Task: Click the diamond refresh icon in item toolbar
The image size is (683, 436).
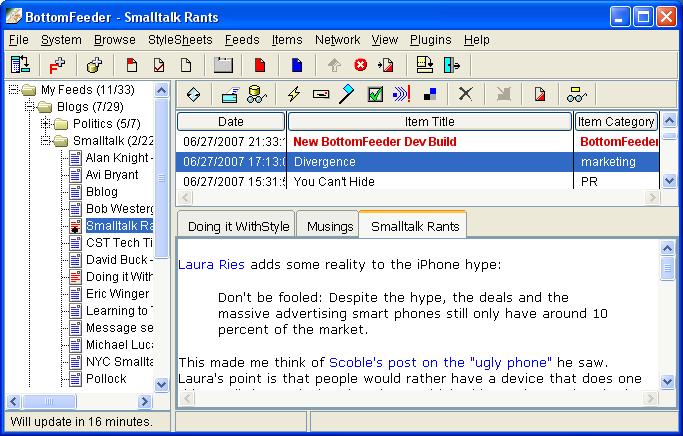Action: click(193, 94)
